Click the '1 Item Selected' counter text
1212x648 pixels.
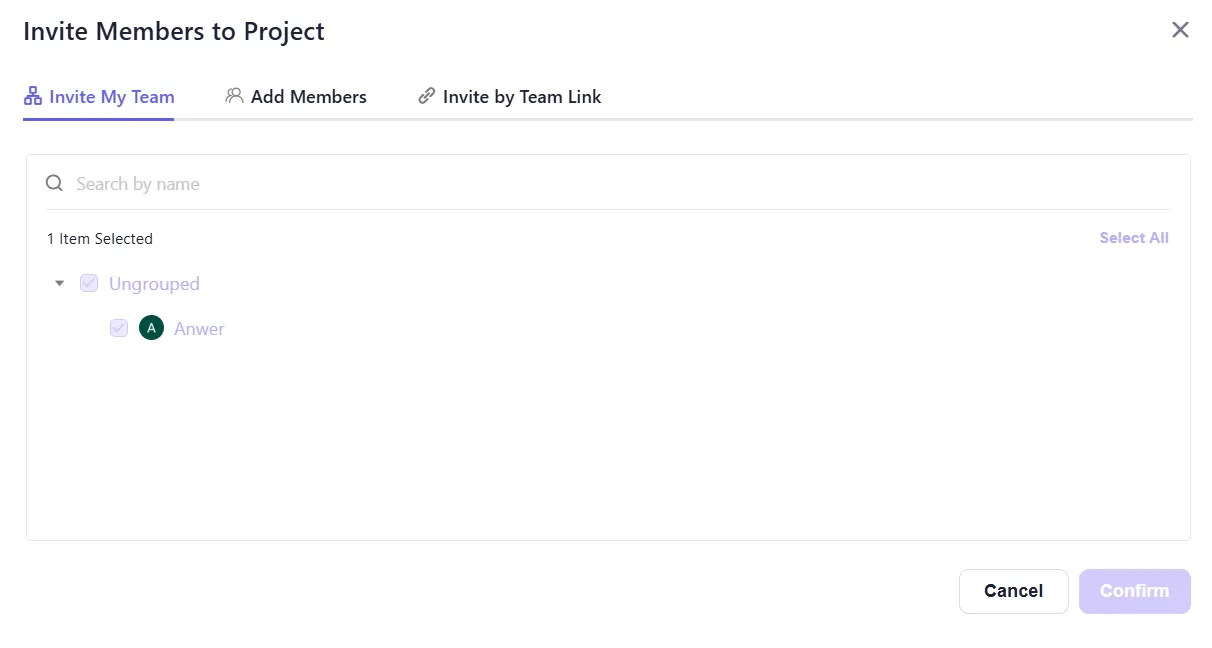pyautogui.click(x=100, y=239)
